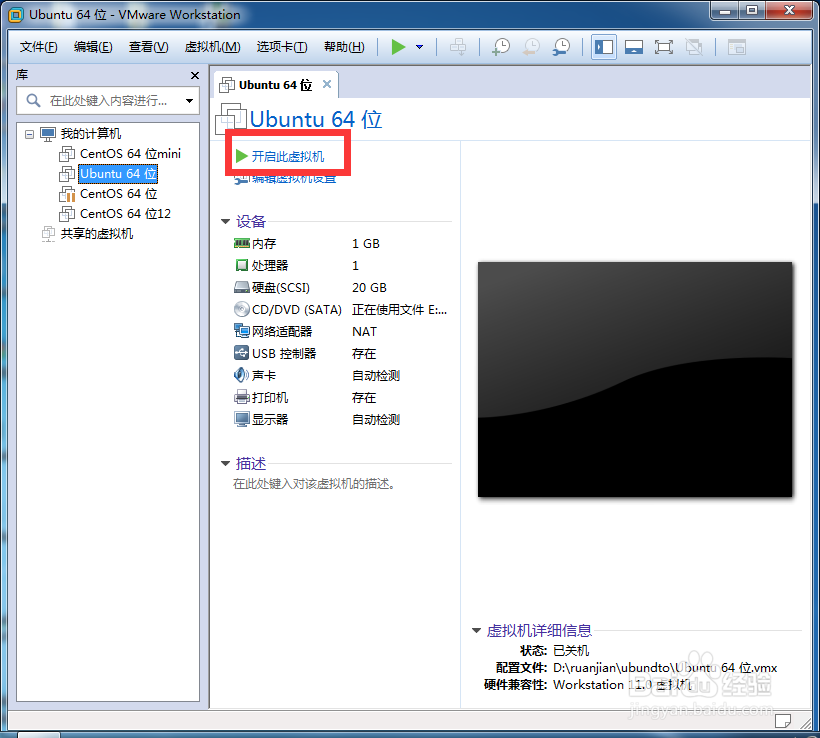Click the 显示器 display icon
Viewport: 820px width, 738px height.
(x=242, y=419)
